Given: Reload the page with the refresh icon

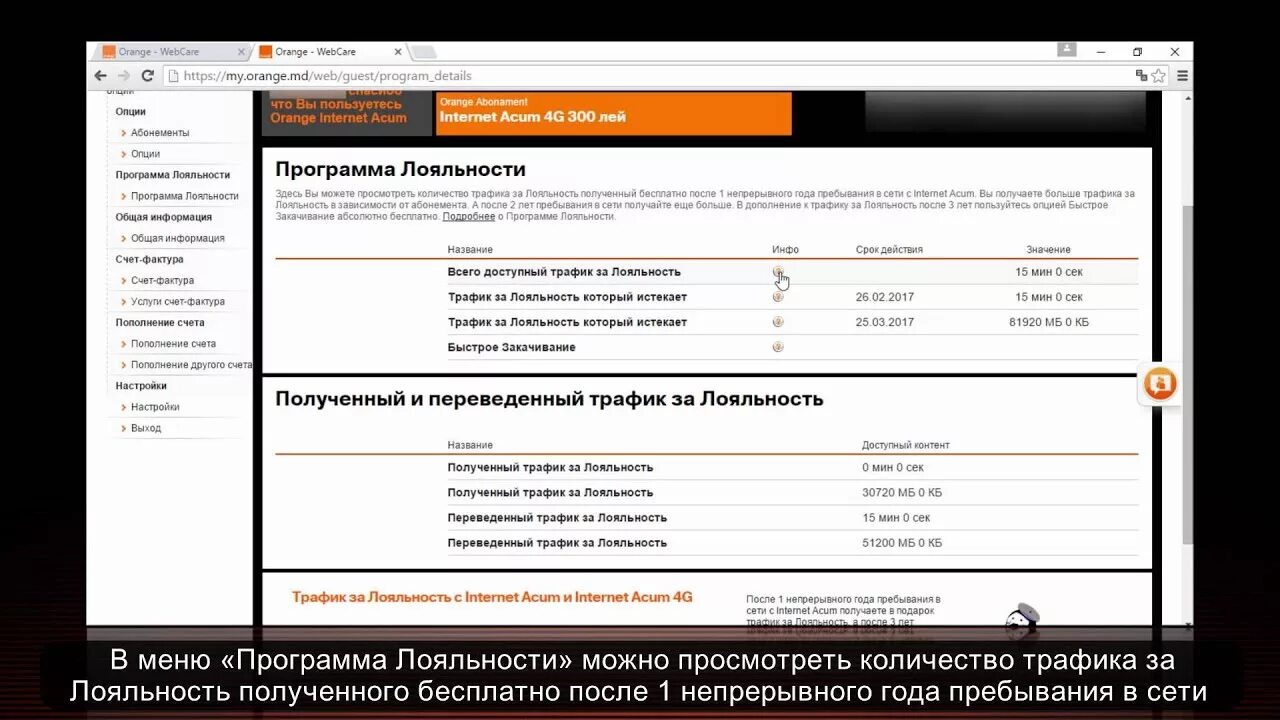Looking at the screenshot, I should pyautogui.click(x=148, y=76).
